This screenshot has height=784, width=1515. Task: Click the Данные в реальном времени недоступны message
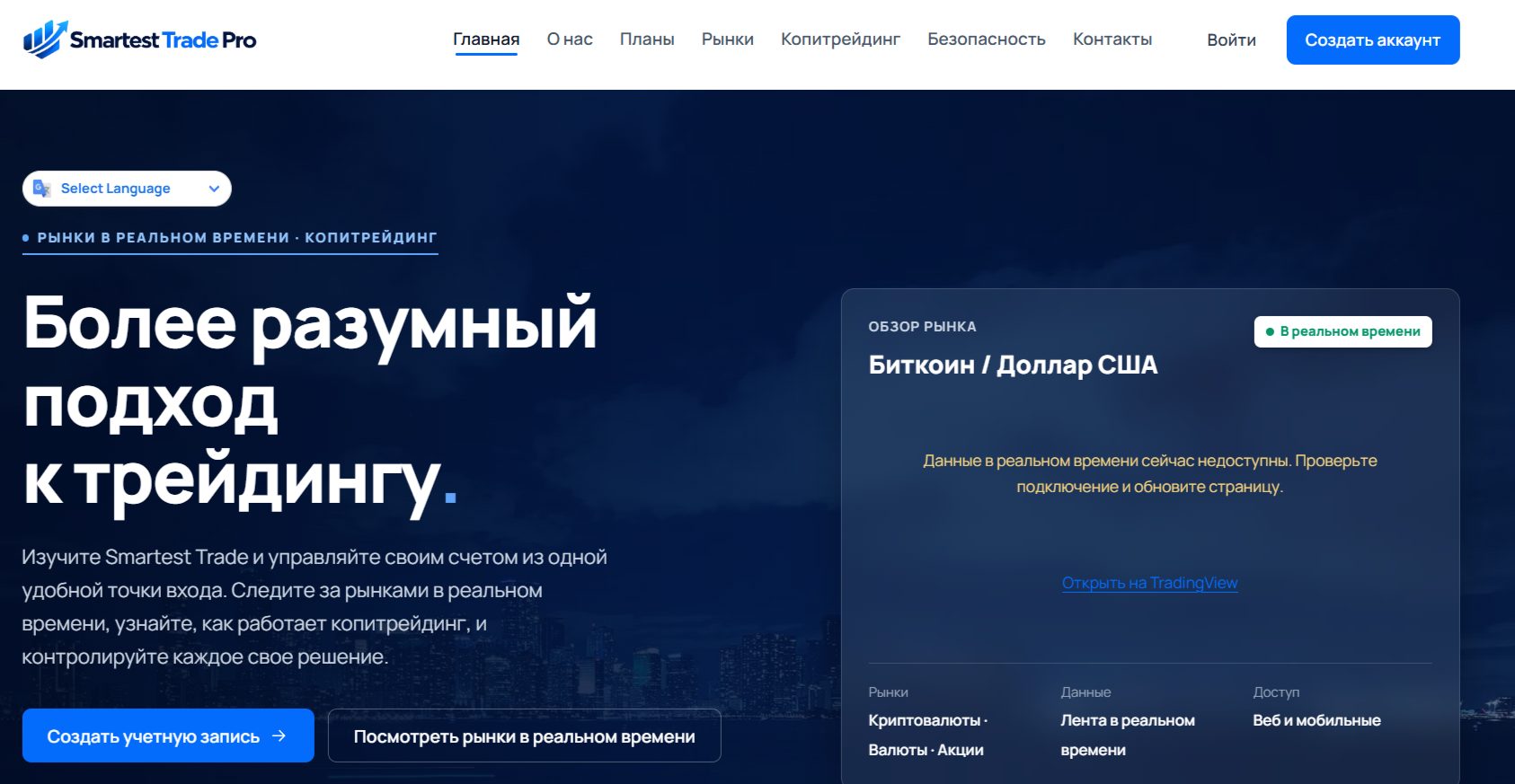tap(1149, 473)
